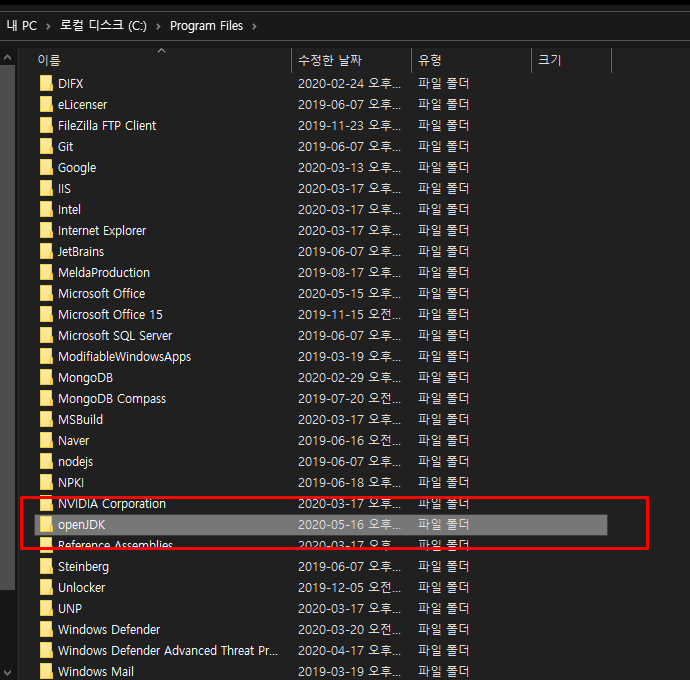Click date 2020-03-13 of Google row
Screen dimensions: 690x680
coord(349,167)
